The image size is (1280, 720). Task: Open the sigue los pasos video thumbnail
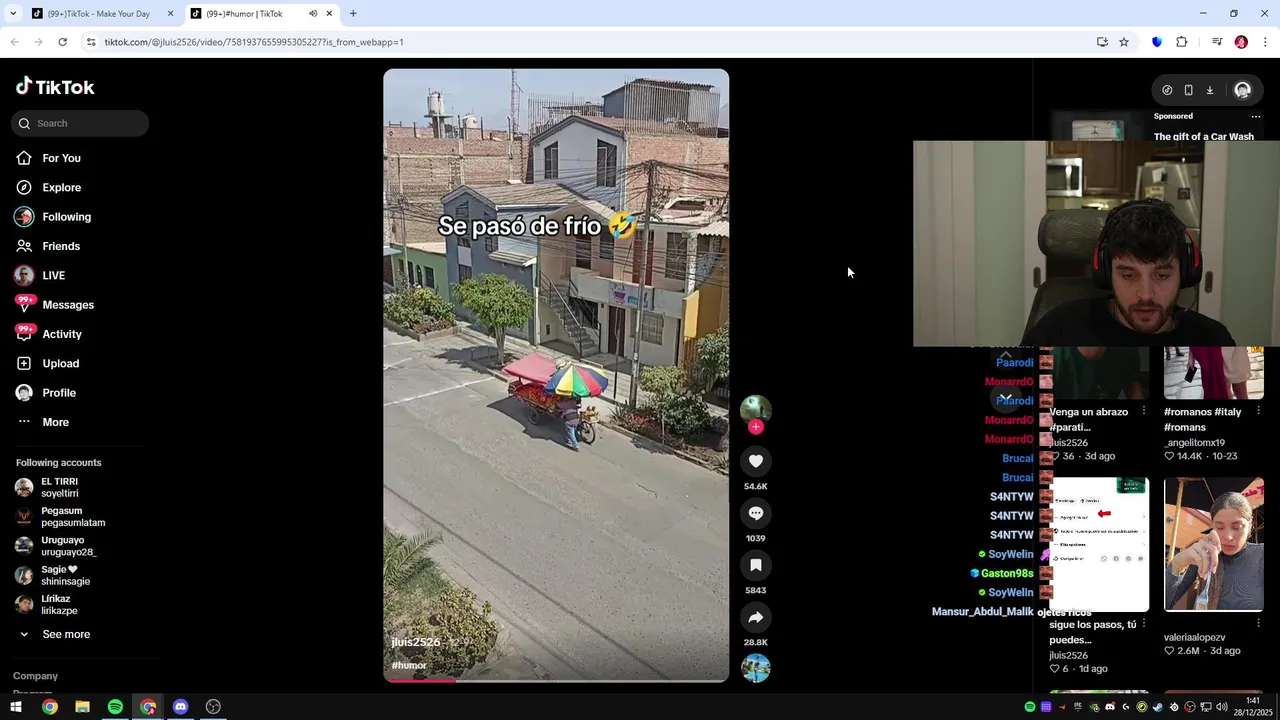[1099, 544]
